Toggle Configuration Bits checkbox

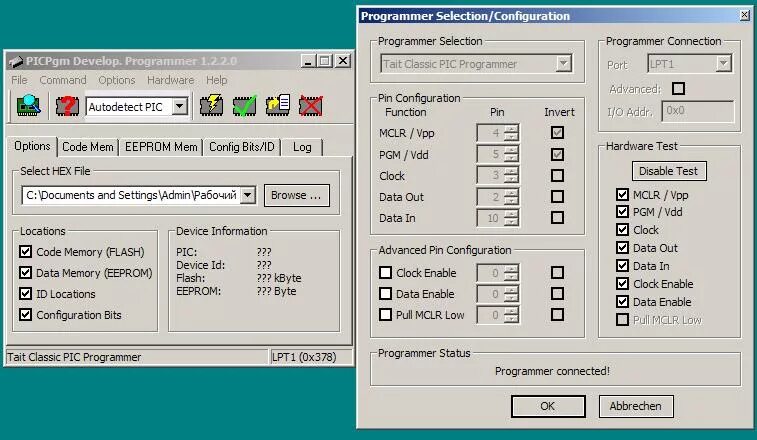coord(26,315)
